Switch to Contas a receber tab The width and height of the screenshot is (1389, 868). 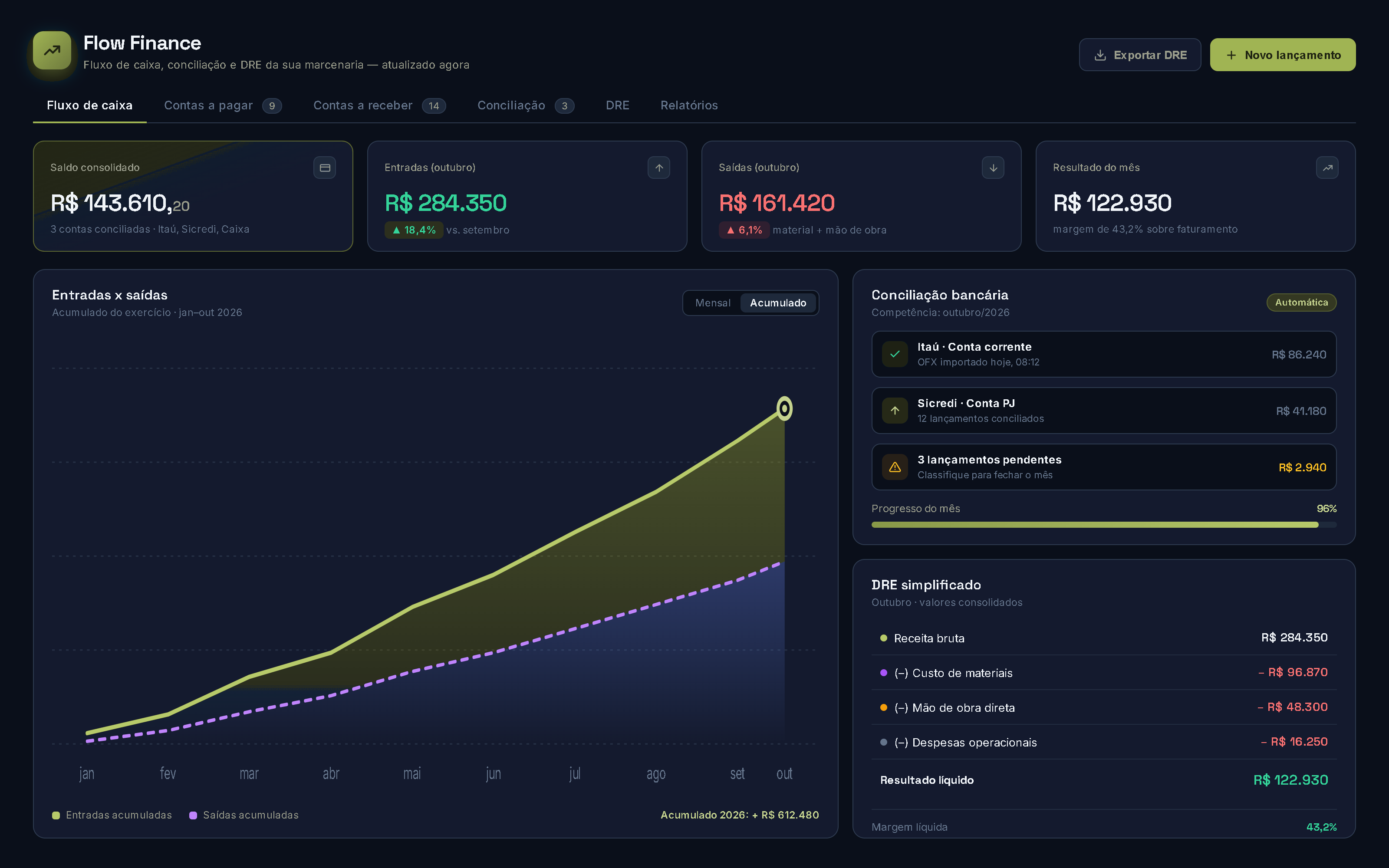379,105
